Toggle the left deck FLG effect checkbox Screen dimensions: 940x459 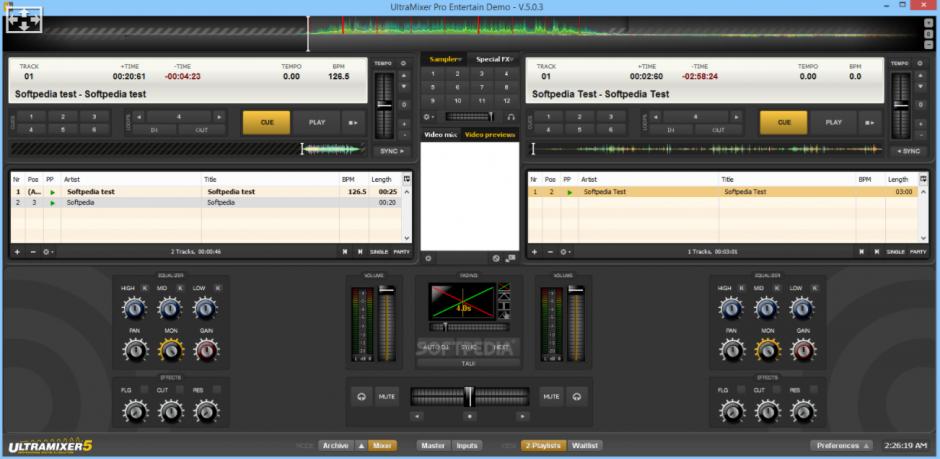144,389
